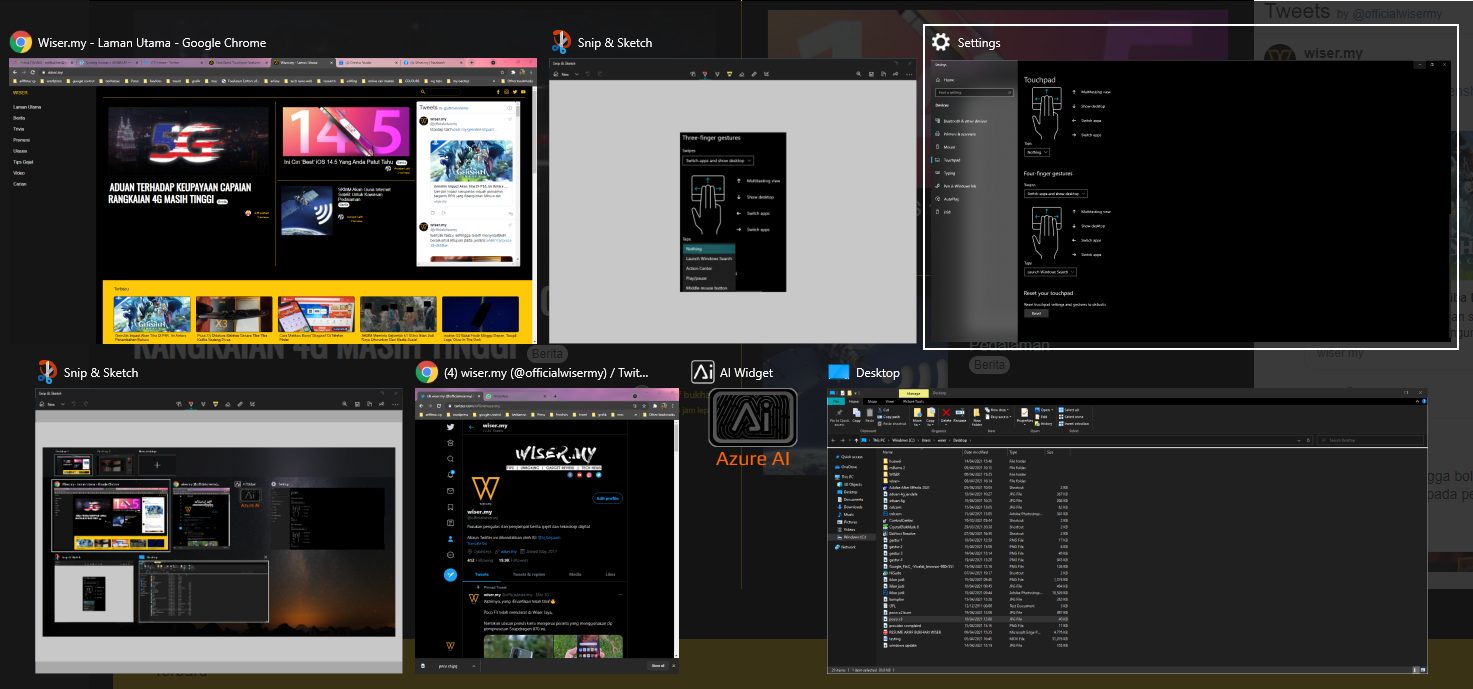Click Snip & Sketch icon above Three-finger gestures preview

pos(561,42)
